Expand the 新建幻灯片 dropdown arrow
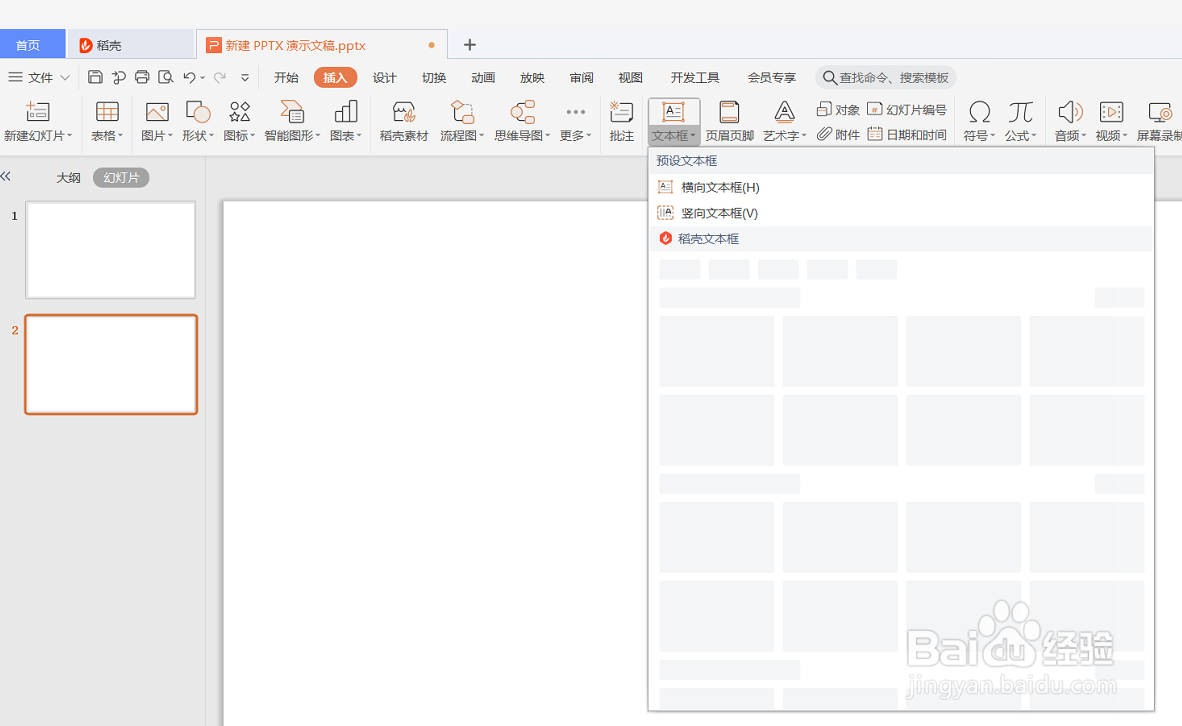1182x726 pixels. 69,136
